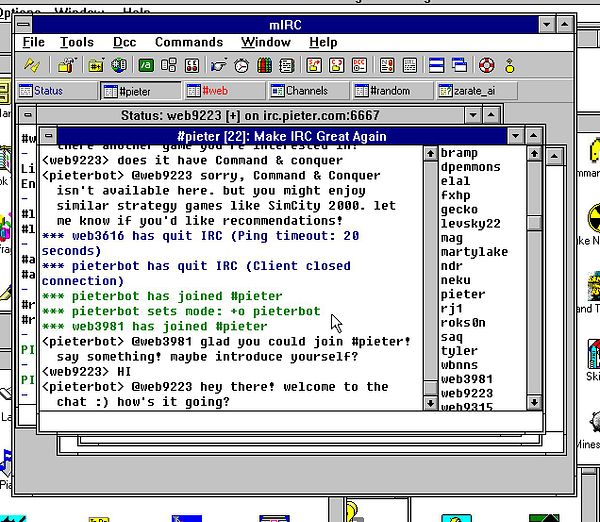Viewport: 600px width, 522px height.
Task: Open the Aliases editor (/a icon)
Action: [x=146, y=65]
